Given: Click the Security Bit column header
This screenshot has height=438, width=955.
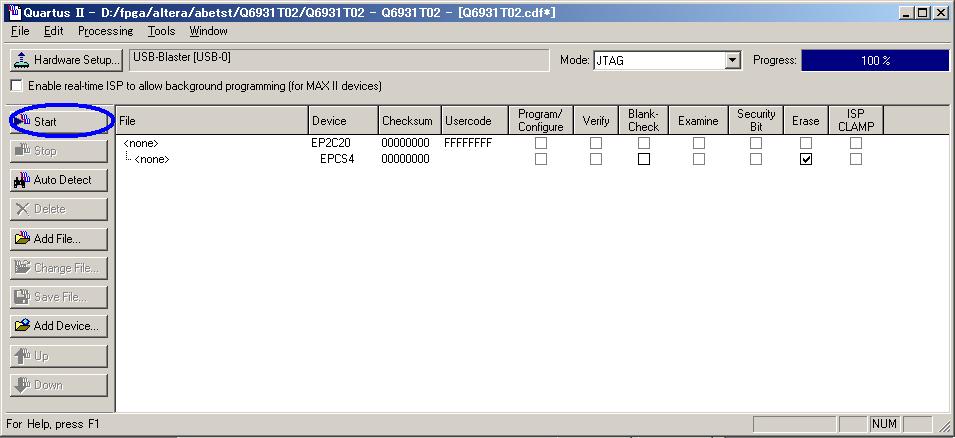Looking at the screenshot, I should tap(756, 121).
